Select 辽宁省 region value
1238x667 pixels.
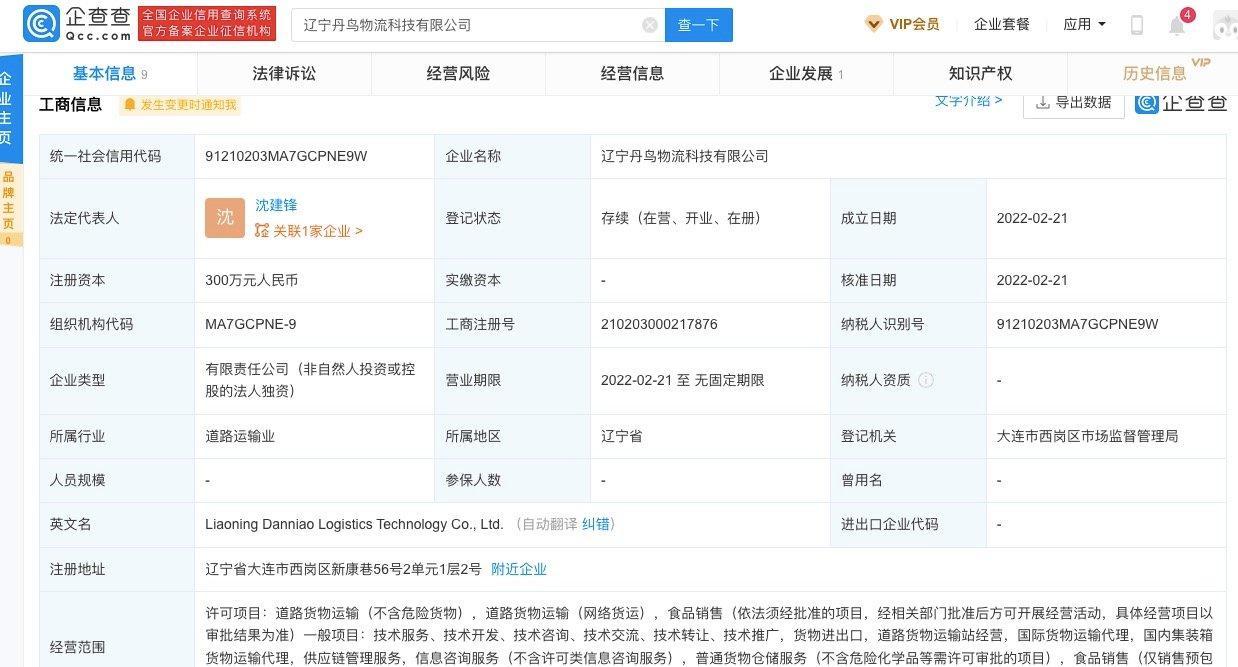point(621,436)
